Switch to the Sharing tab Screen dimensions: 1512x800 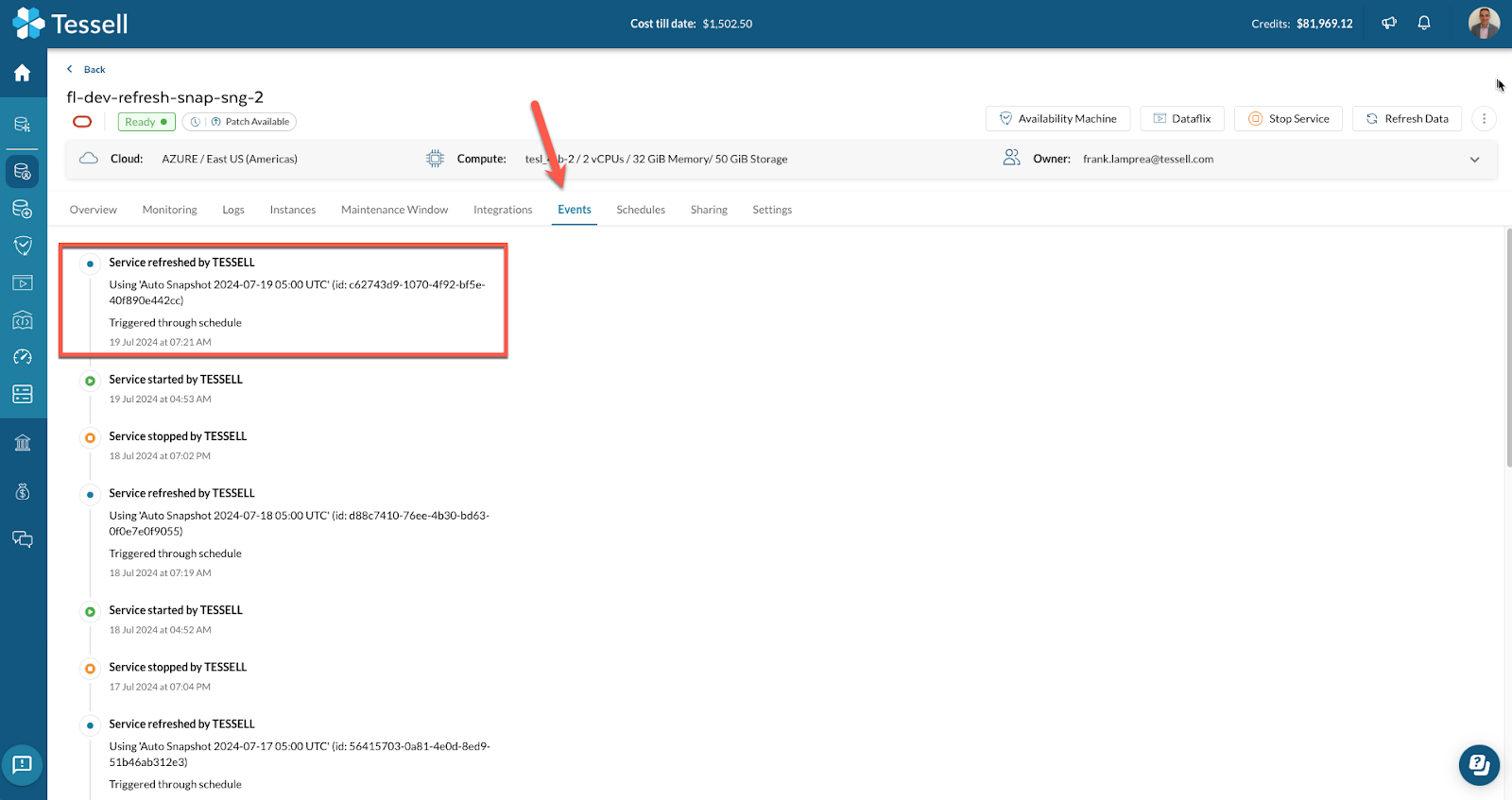pos(709,210)
